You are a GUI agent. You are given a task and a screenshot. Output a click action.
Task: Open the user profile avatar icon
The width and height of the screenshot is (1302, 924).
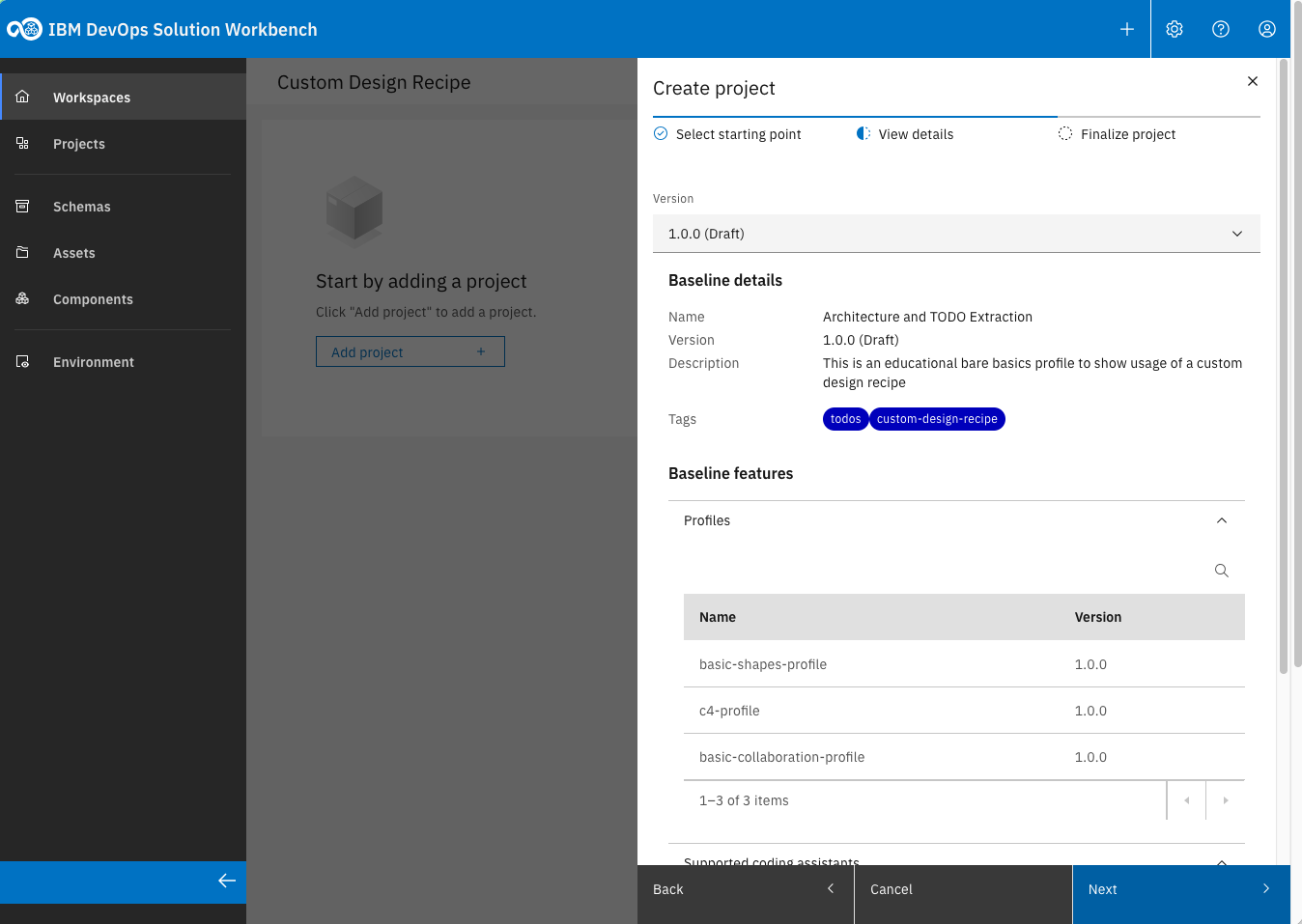click(1267, 29)
